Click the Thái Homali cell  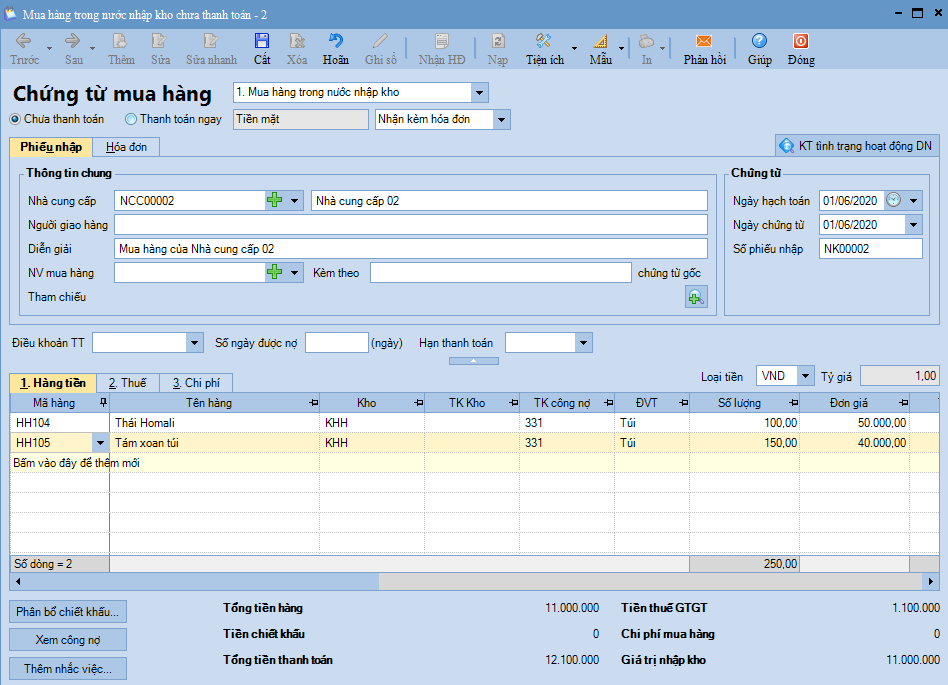[x=215, y=423]
